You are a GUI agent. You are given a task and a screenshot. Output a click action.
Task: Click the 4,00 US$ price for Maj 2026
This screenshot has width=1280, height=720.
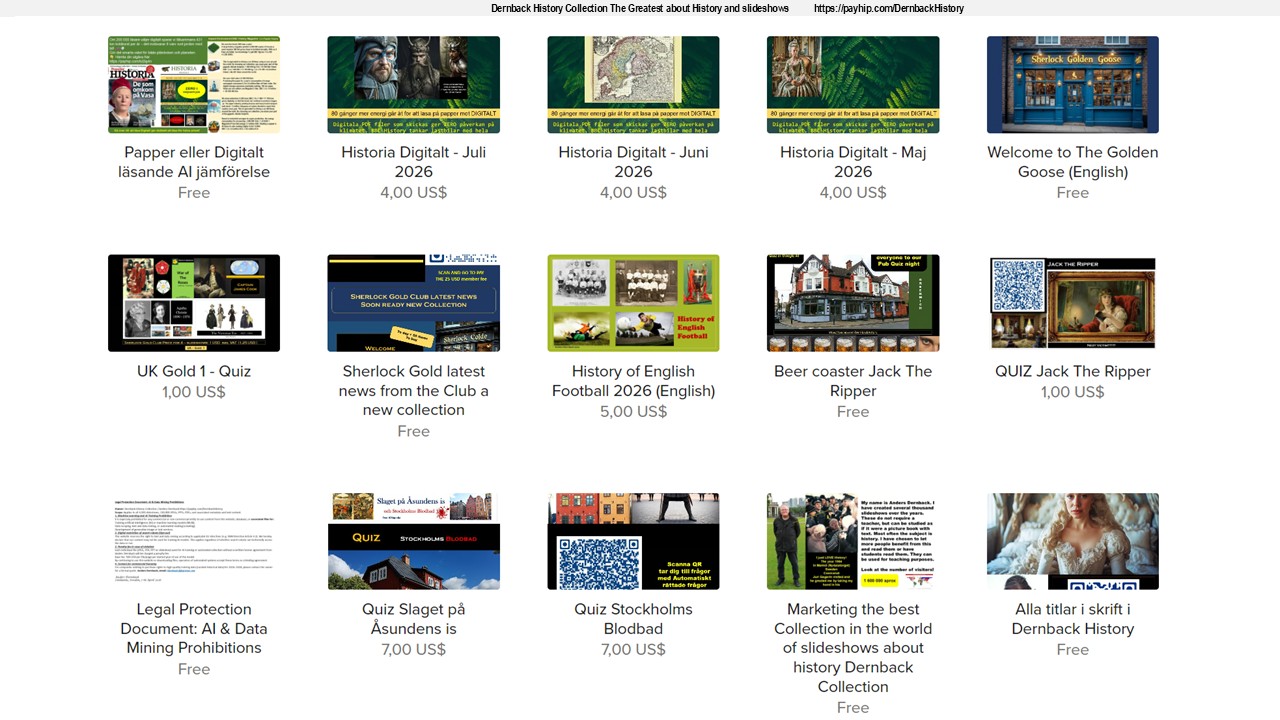(853, 193)
